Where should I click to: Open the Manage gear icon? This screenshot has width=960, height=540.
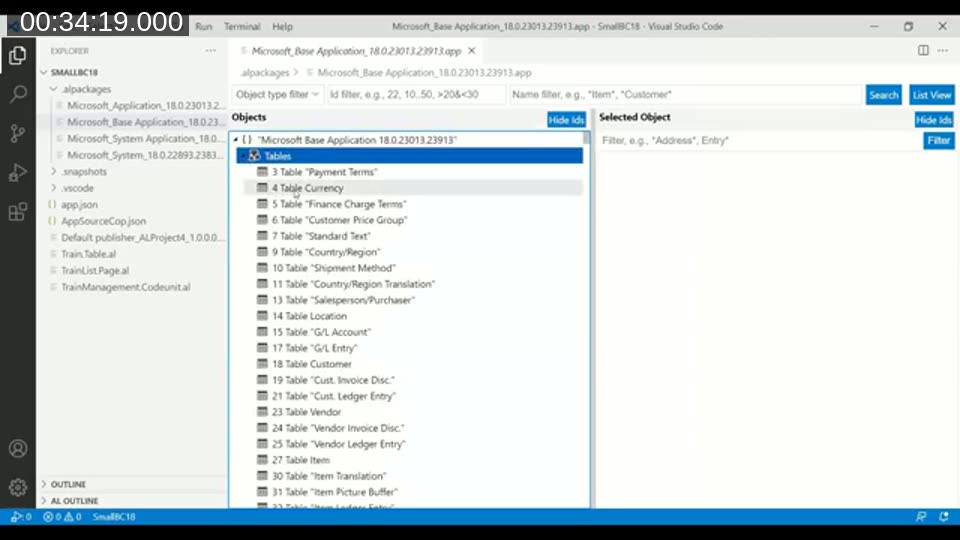(18, 487)
